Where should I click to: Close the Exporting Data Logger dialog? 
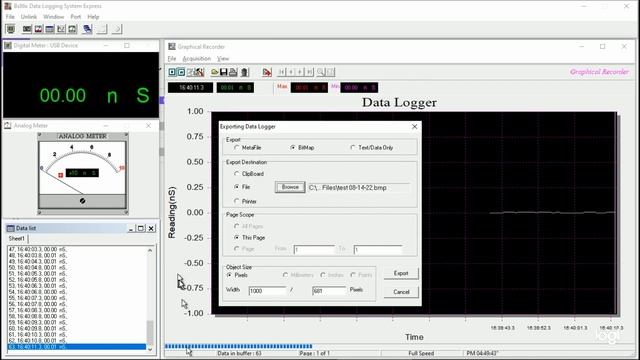(414, 127)
